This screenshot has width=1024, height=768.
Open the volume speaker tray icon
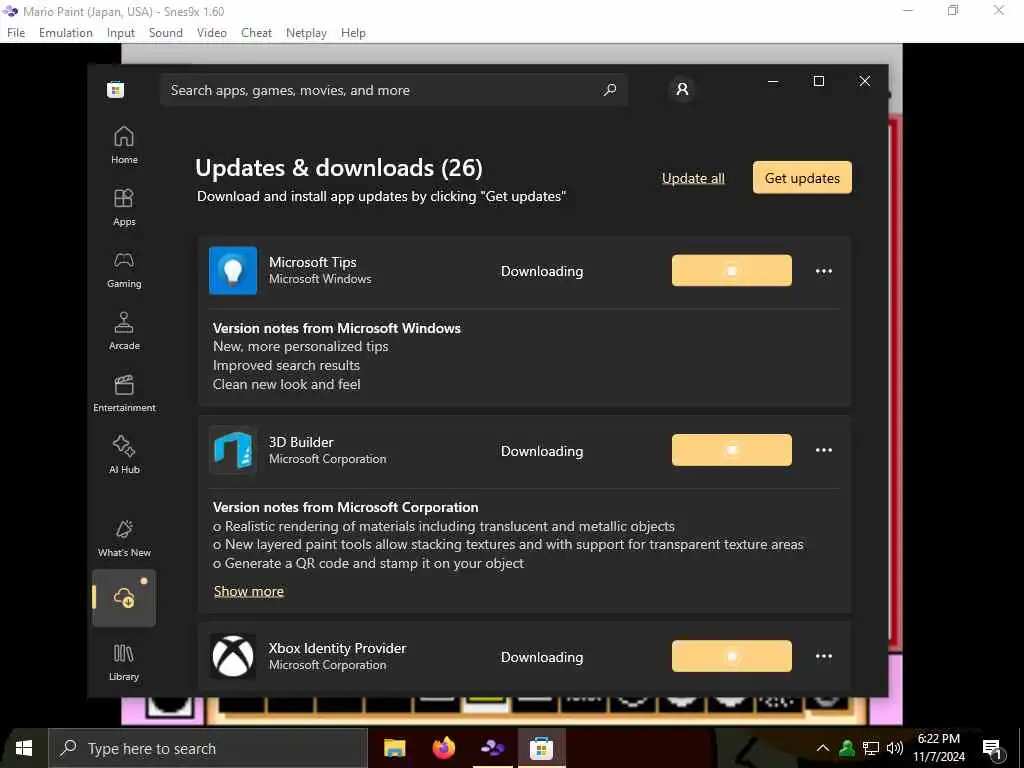click(x=895, y=748)
